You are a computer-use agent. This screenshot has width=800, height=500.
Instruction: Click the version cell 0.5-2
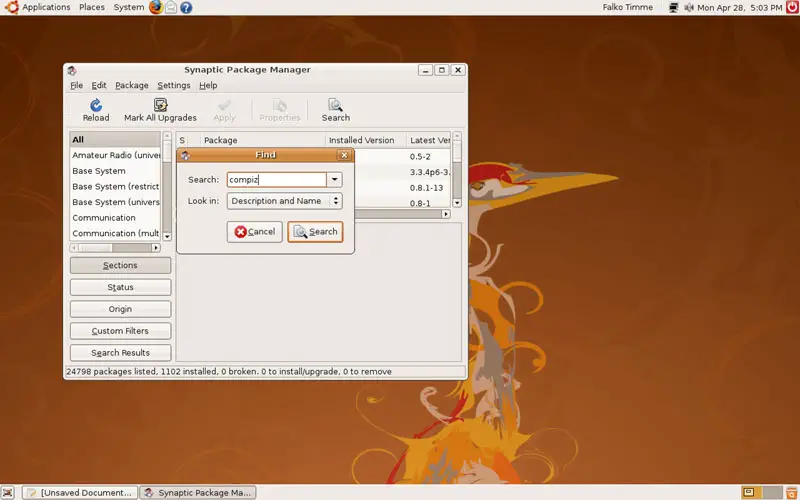click(x=420, y=157)
